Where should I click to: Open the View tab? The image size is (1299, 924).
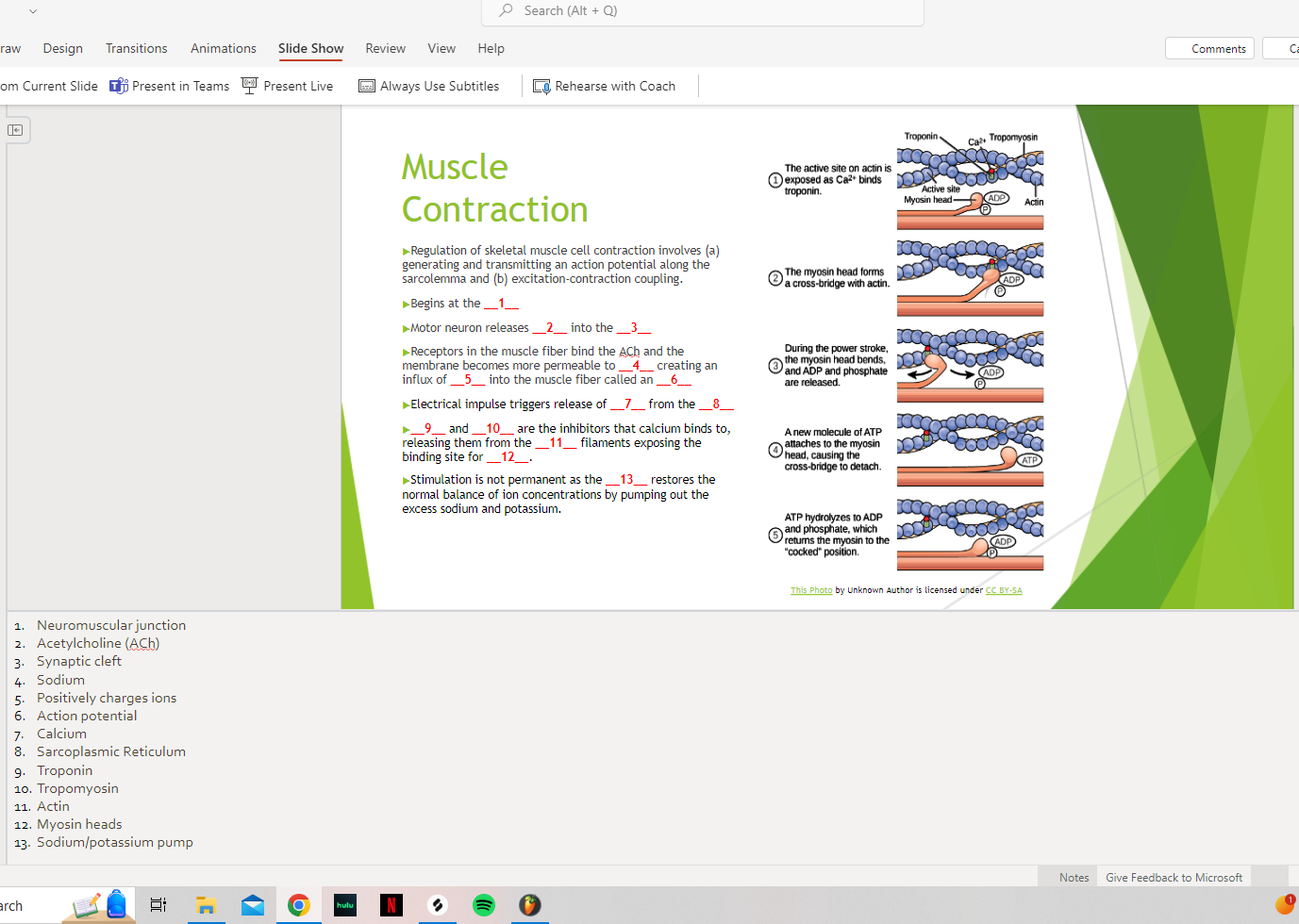click(441, 48)
